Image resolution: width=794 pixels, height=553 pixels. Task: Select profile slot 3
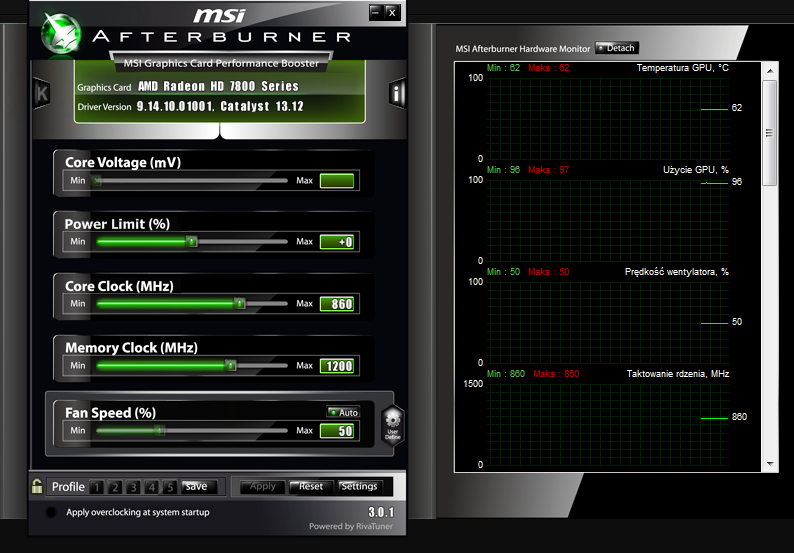[x=133, y=487]
